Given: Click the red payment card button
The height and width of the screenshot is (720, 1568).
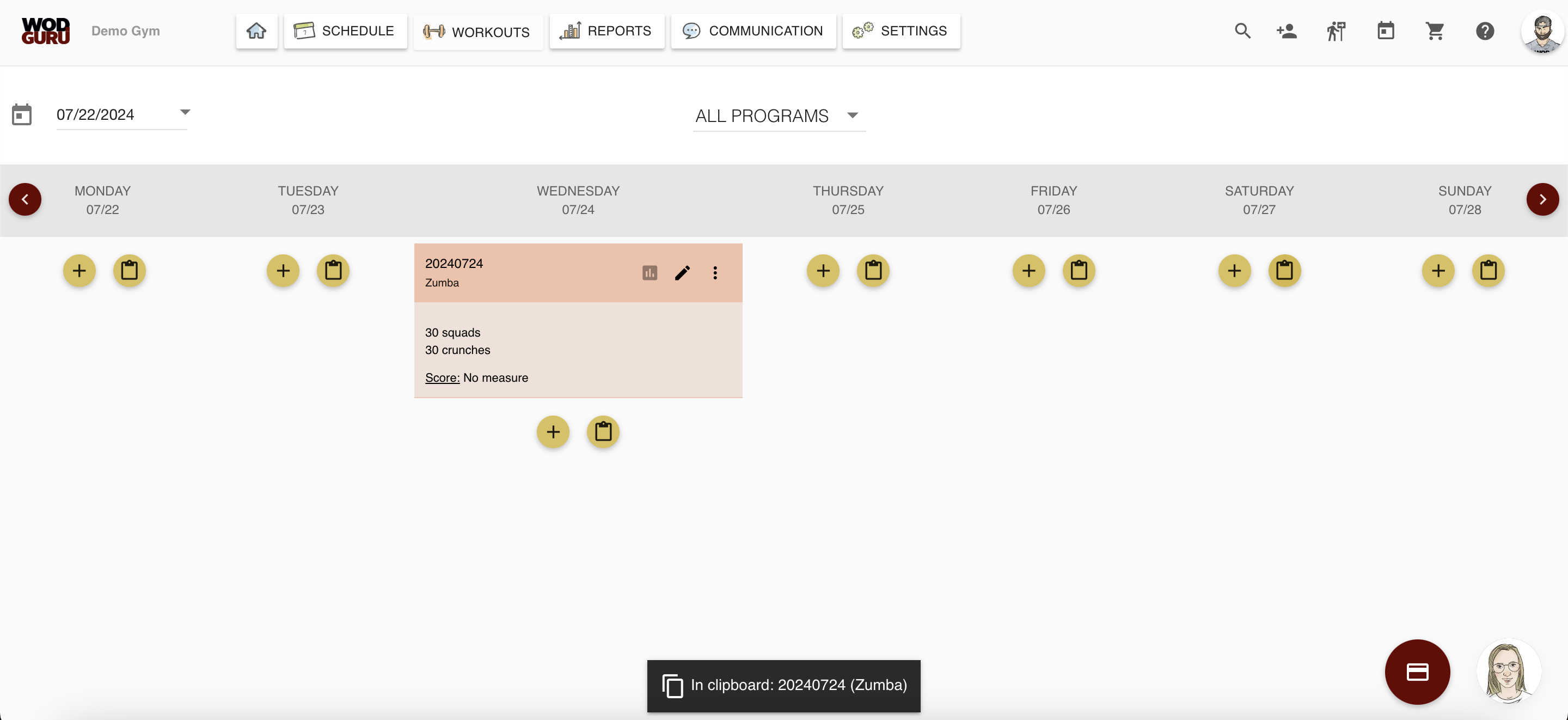Looking at the screenshot, I should tap(1417, 672).
